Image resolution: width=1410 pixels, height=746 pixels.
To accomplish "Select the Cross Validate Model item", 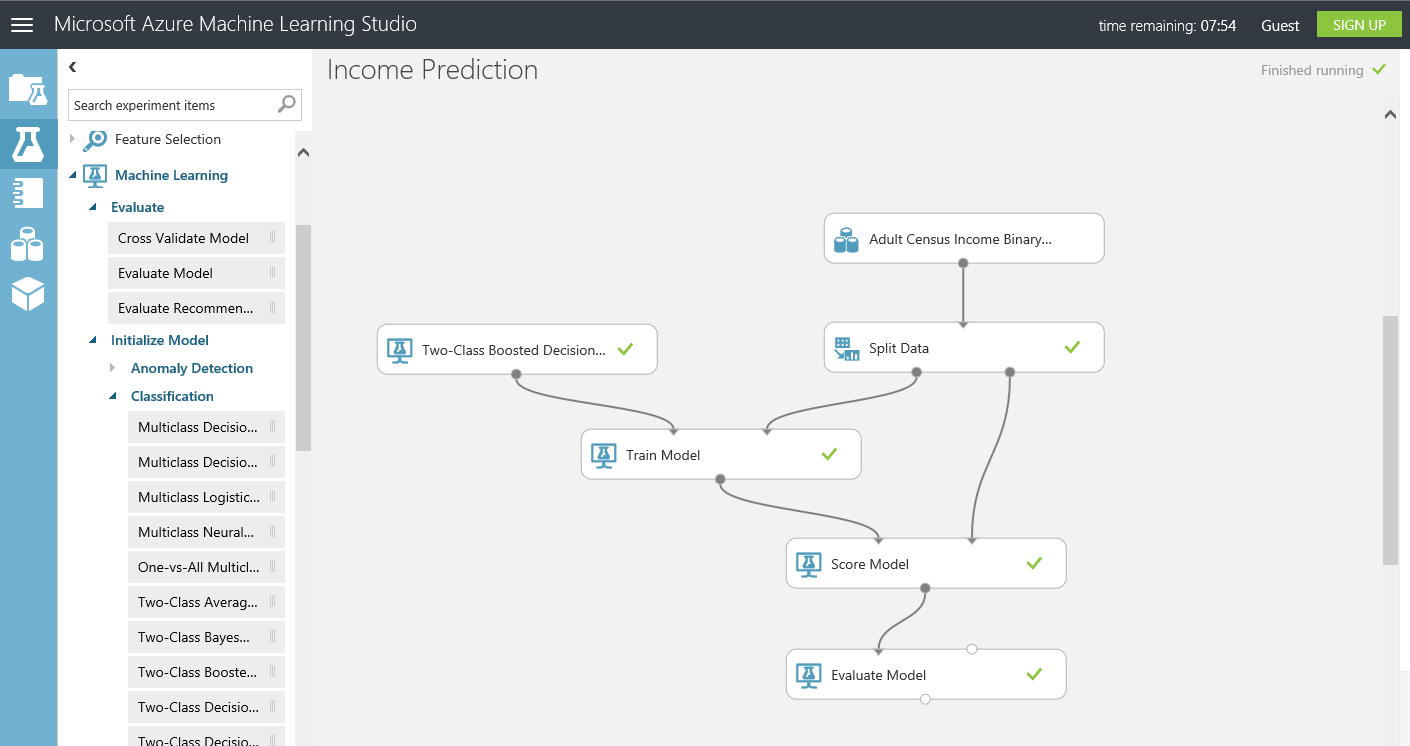I will tap(184, 238).
